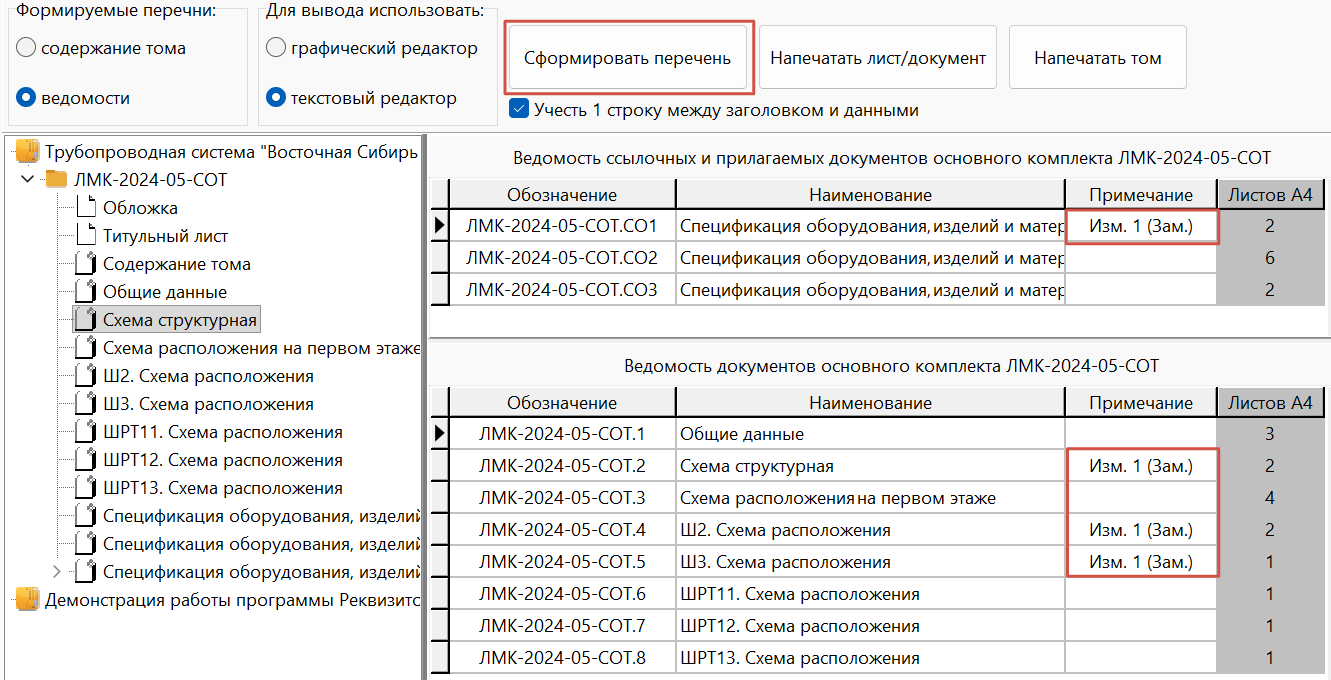Viewport: 1331px width, 680px height.
Task: Collapse the ЛМК-2024-05-СОТ tree node
Action: (x=27, y=180)
